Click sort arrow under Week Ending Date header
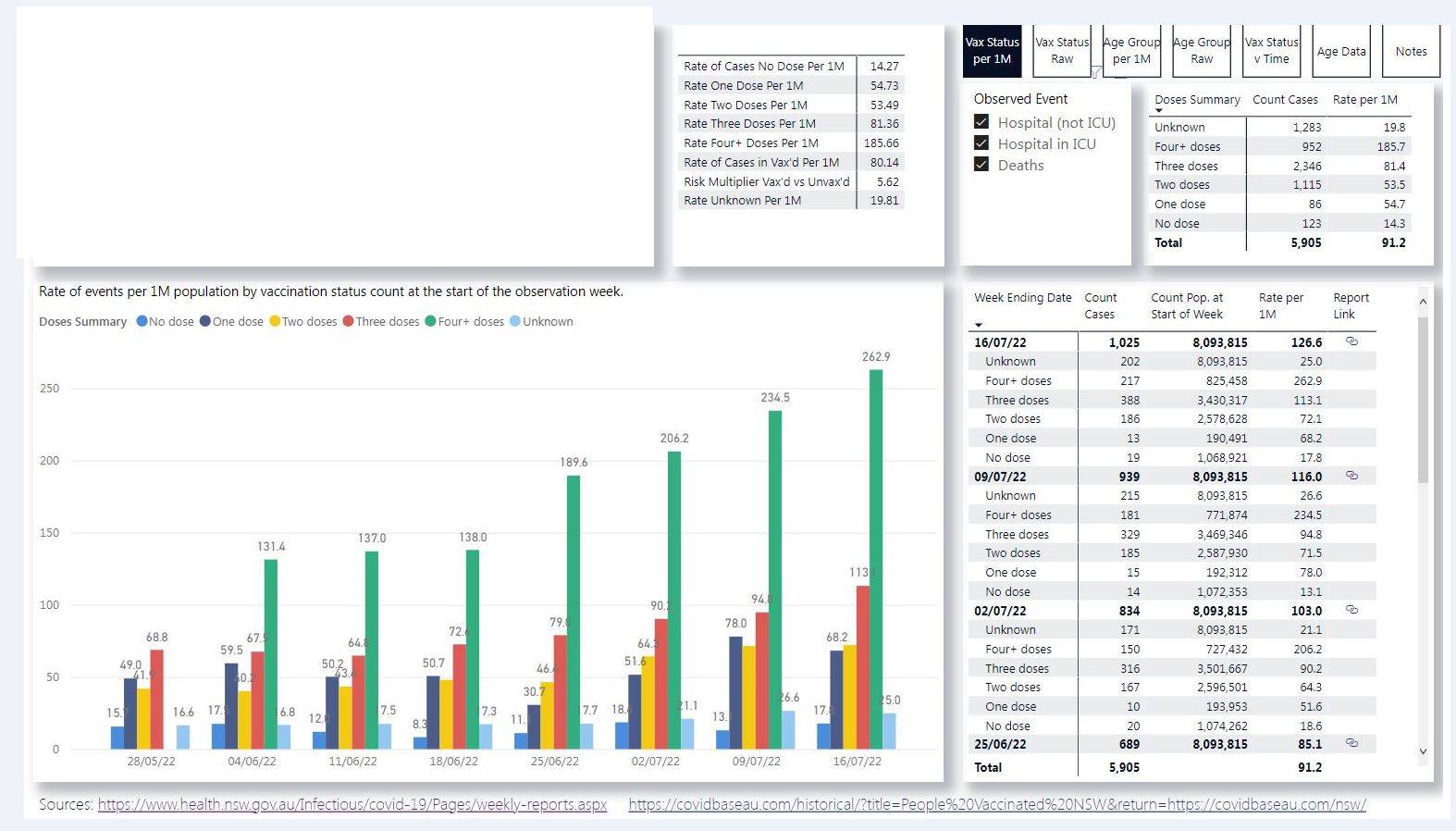The width and height of the screenshot is (1456, 831). click(979, 325)
